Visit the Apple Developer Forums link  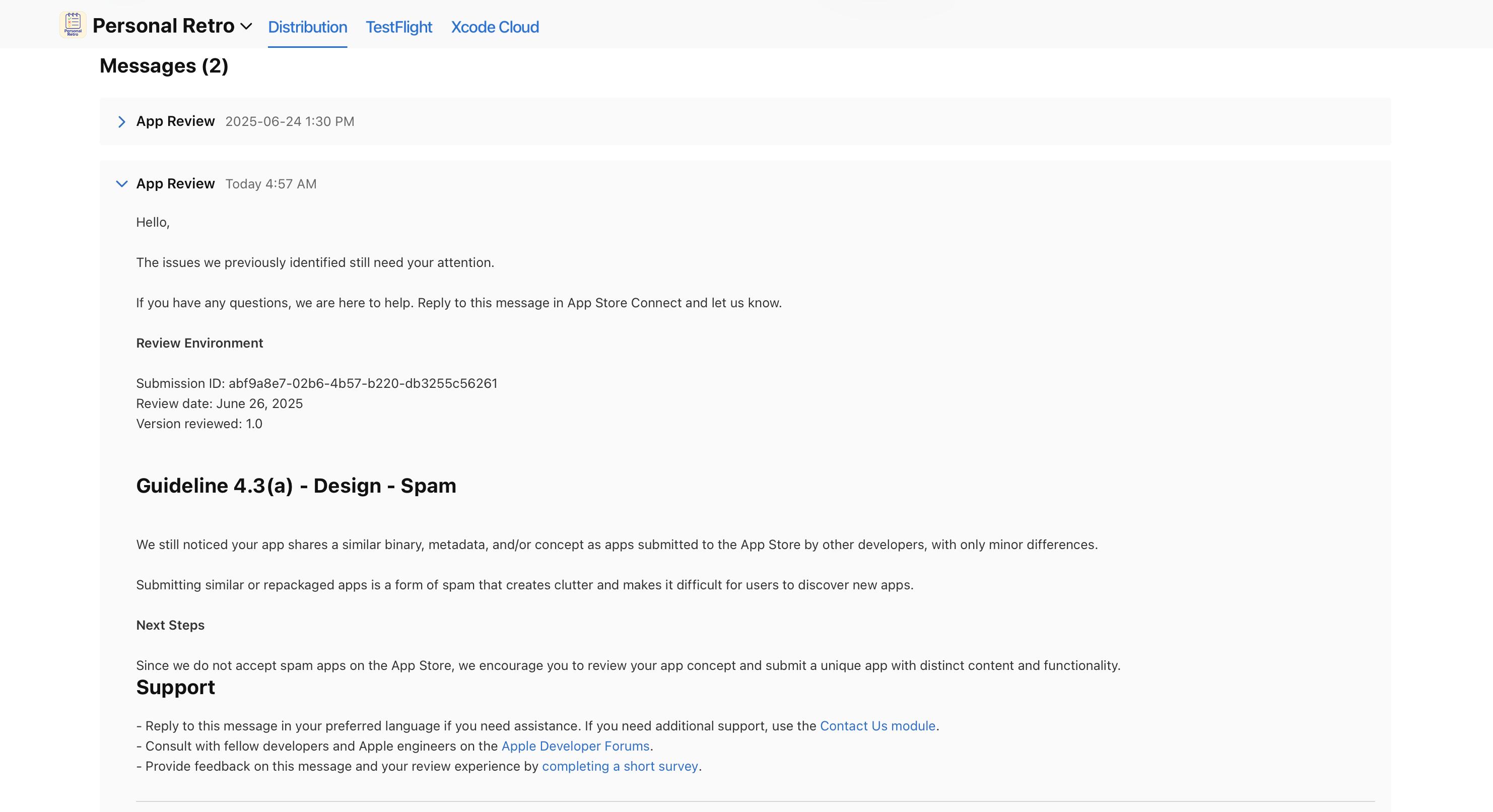(575, 746)
